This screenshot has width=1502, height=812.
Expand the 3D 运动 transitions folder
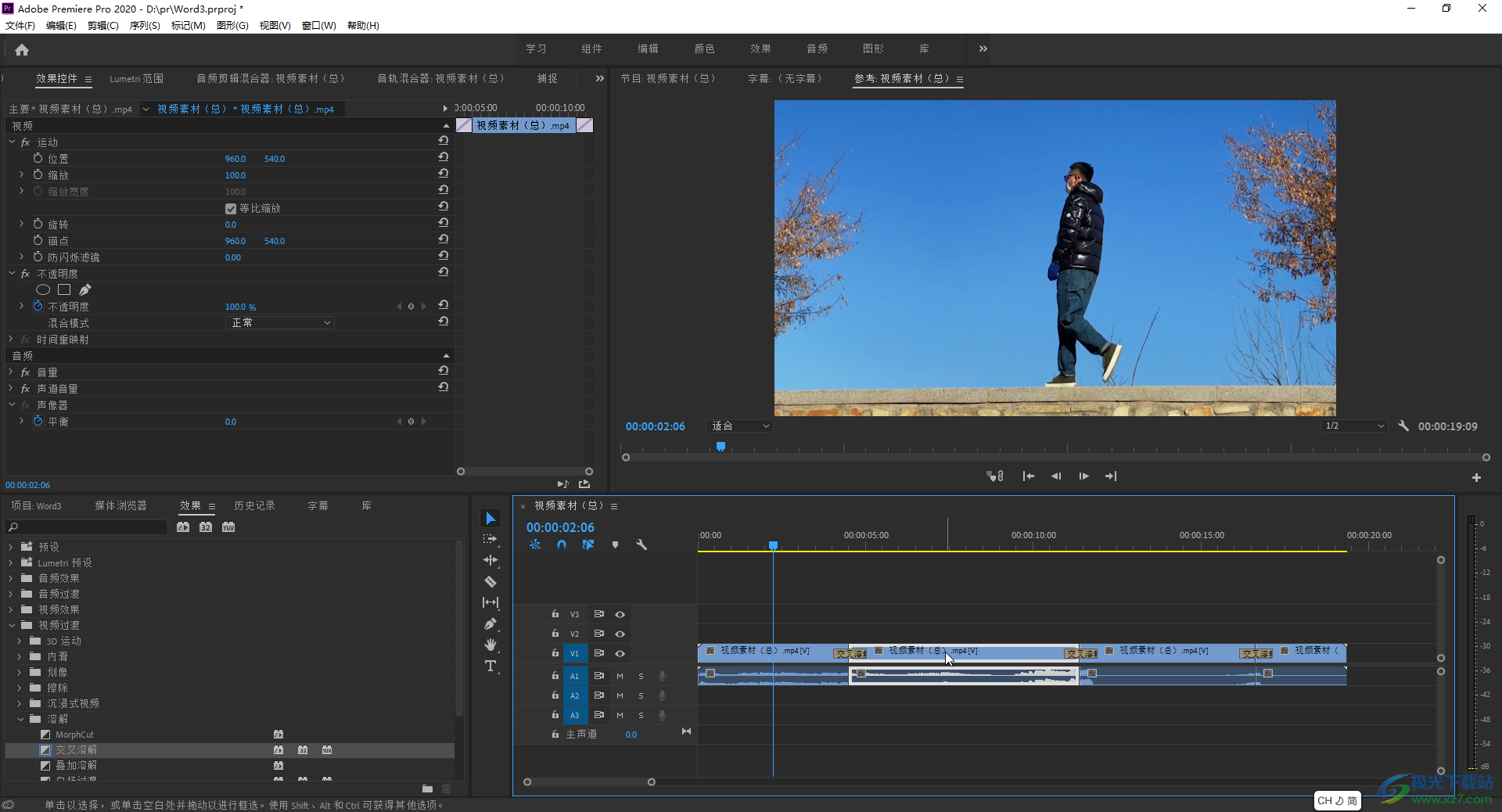(x=20, y=641)
